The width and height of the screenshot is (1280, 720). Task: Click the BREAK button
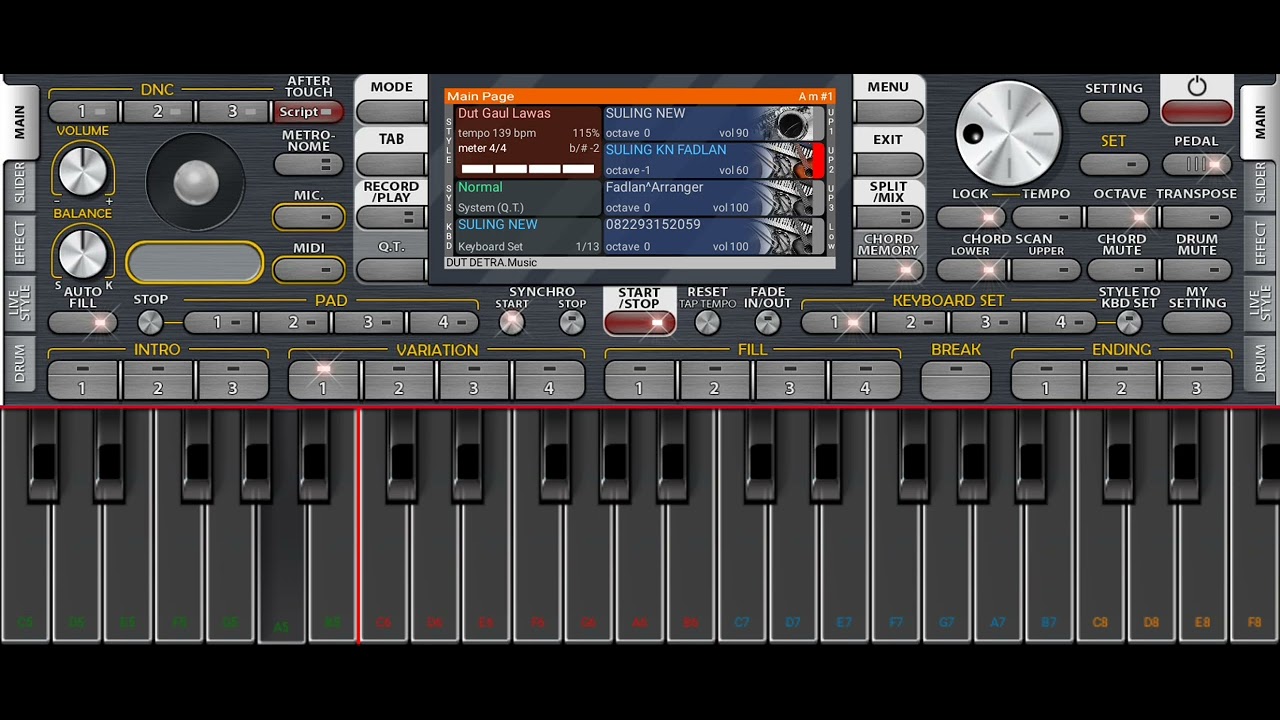(x=956, y=380)
